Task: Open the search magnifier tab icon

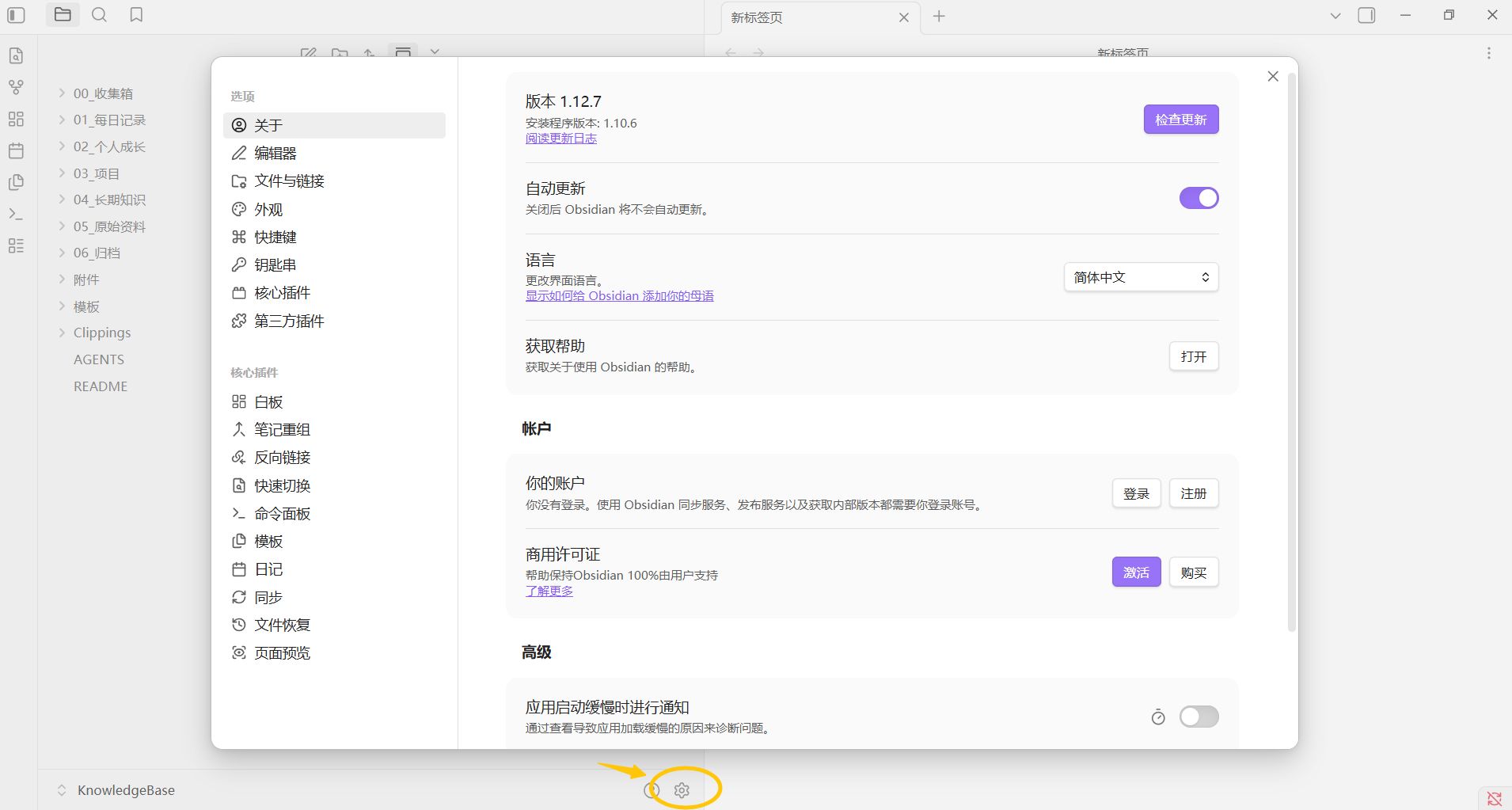Action: tap(99, 15)
